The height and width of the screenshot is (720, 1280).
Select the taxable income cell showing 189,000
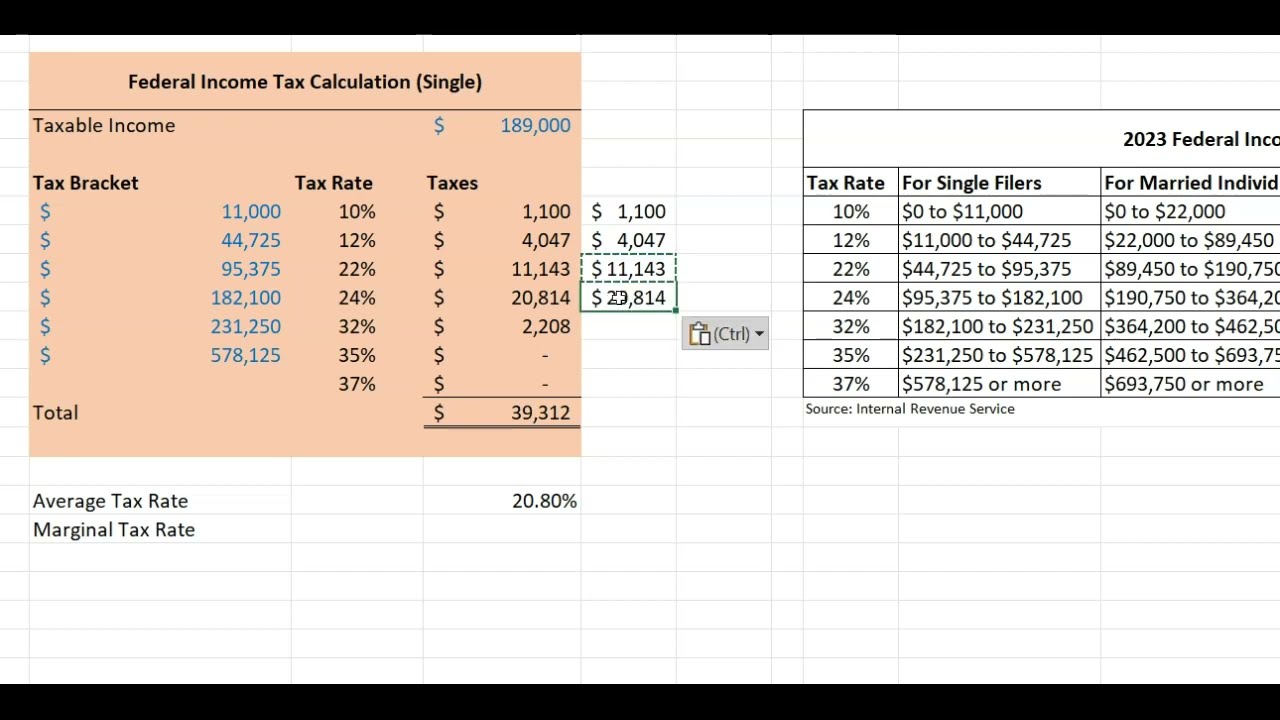tap(502, 125)
